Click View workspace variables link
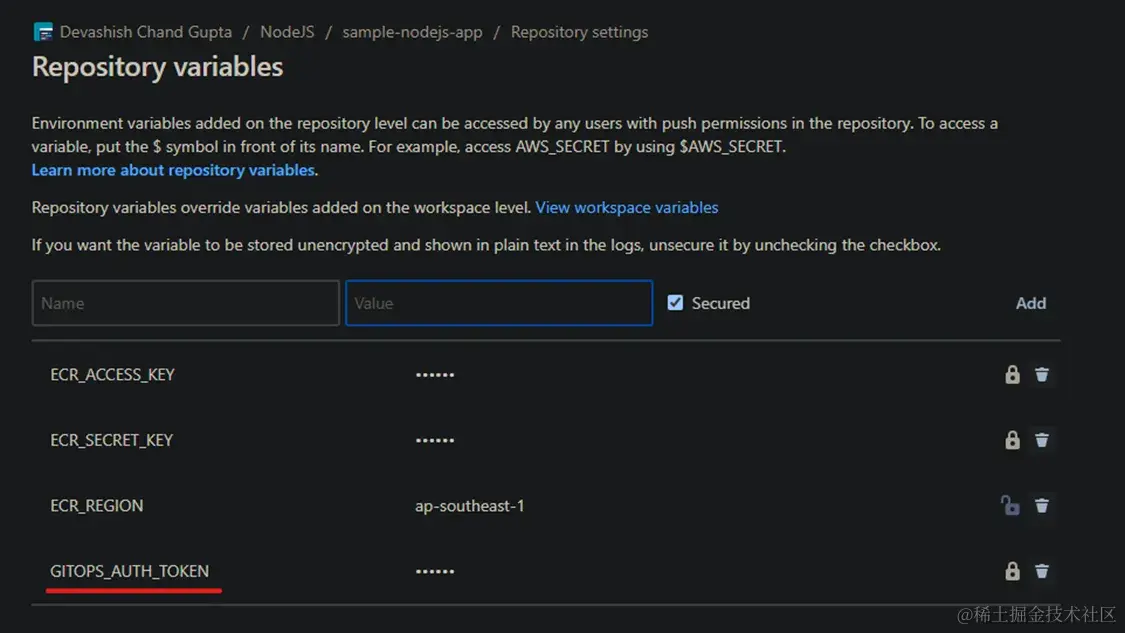 (x=627, y=208)
